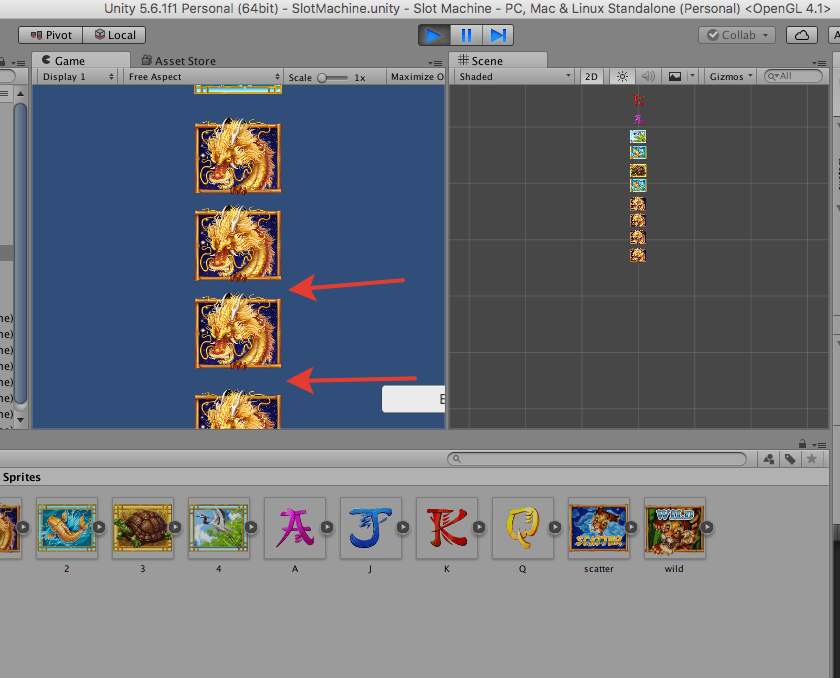Click the Sprites folder breadcrumb
This screenshot has width=840, height=678.
(x=21, y=477)
